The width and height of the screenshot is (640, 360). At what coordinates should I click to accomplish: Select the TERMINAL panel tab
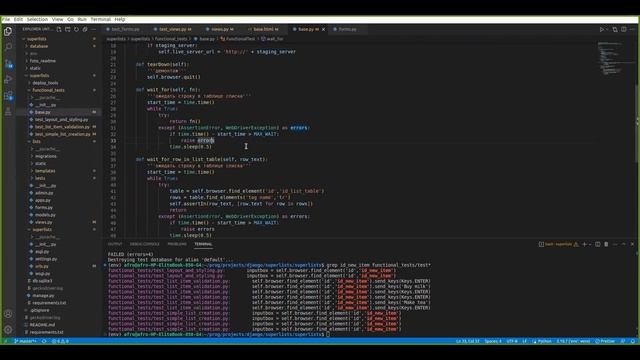203,244
